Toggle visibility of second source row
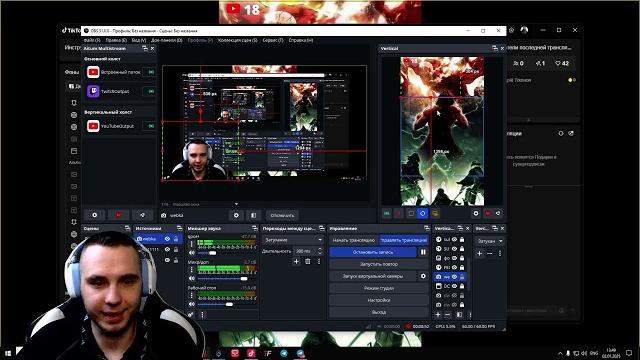Viewport: 640px width, 360px height. pyautogui.click(x=167, y=249)
